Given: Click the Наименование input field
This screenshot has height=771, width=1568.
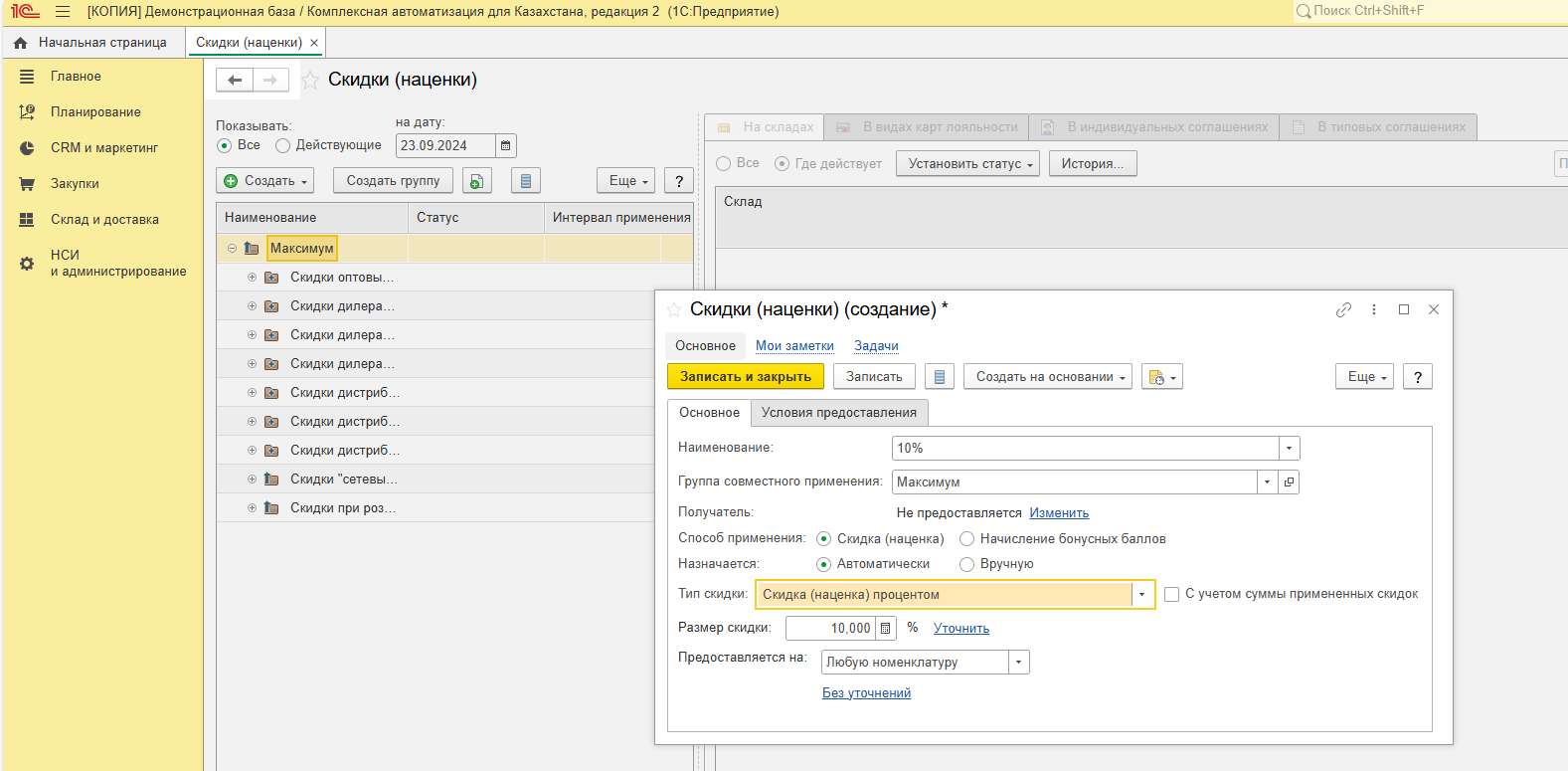Looking at the screenshot, I should (1085, 449).
